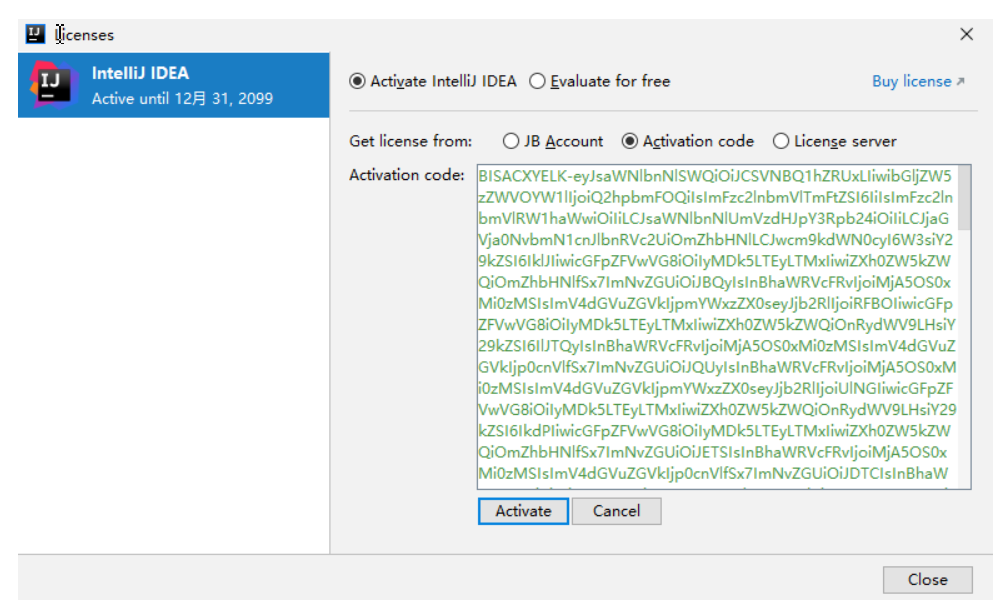Click the Licenses window title text

click(84, 35)
